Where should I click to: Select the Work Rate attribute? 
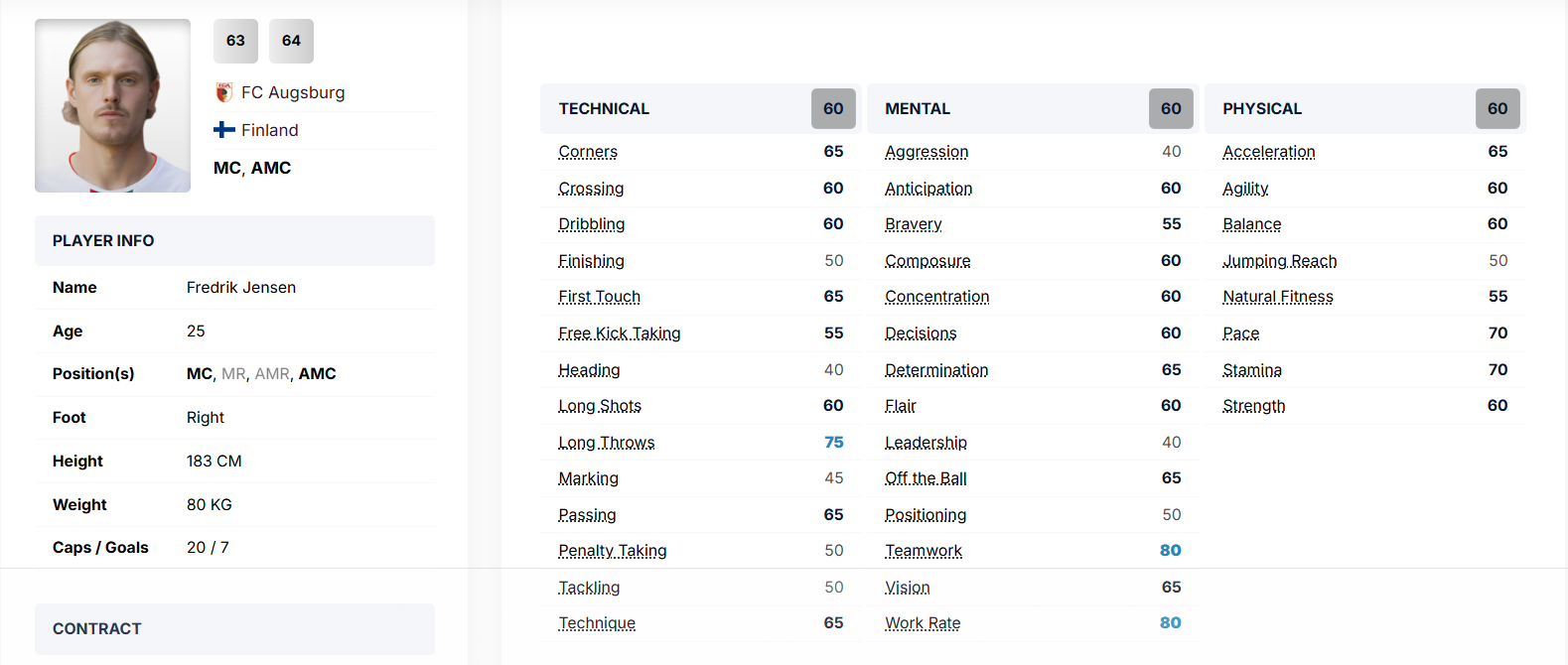[923, 623]
